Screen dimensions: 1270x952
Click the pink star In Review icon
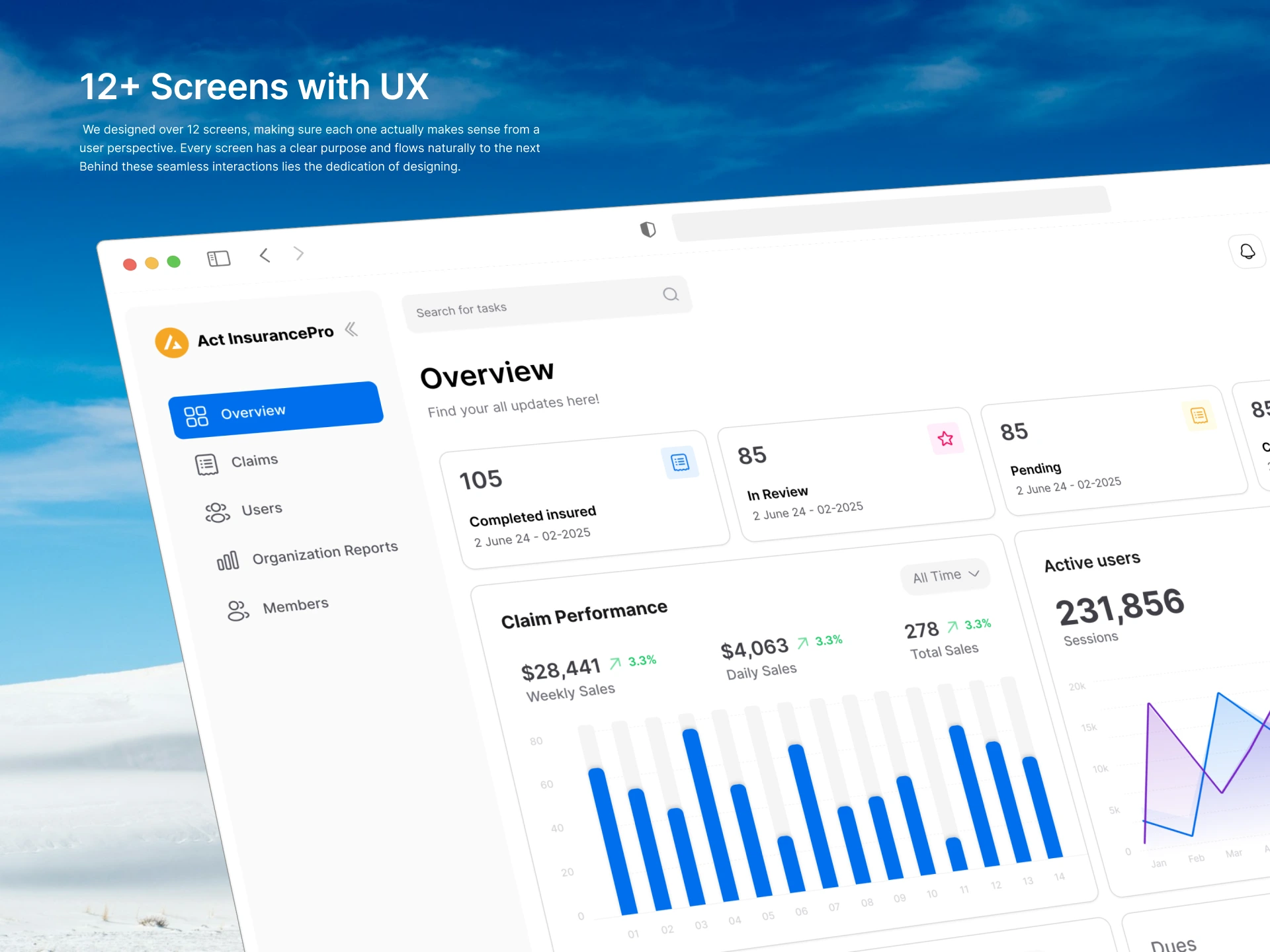click(x=945, y=438)
